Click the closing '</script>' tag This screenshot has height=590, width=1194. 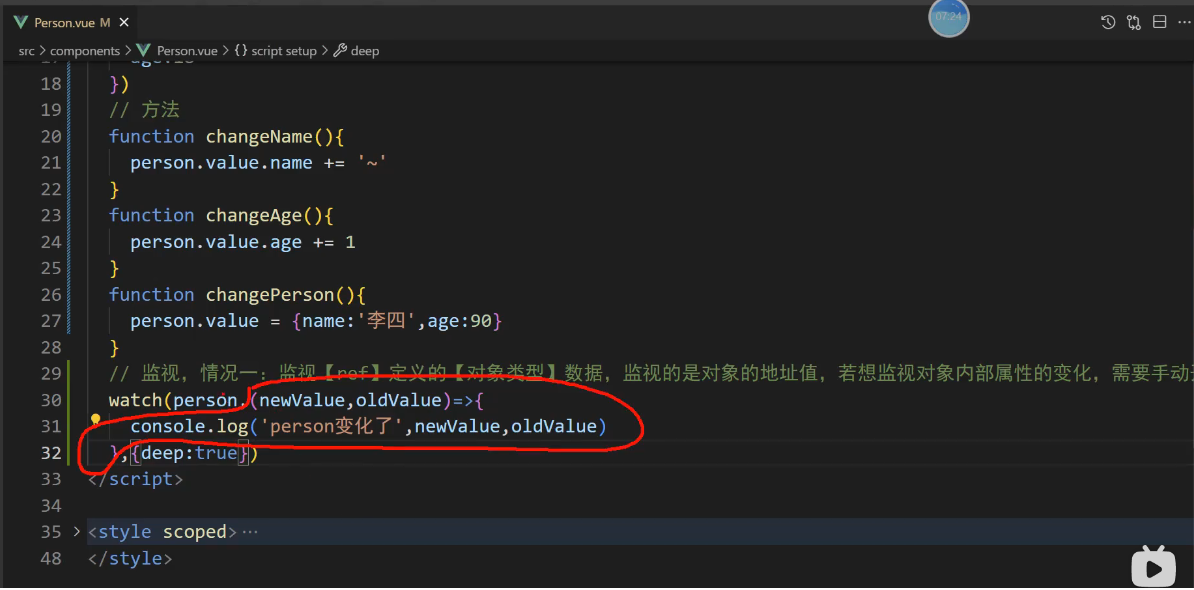pos(136,480)
